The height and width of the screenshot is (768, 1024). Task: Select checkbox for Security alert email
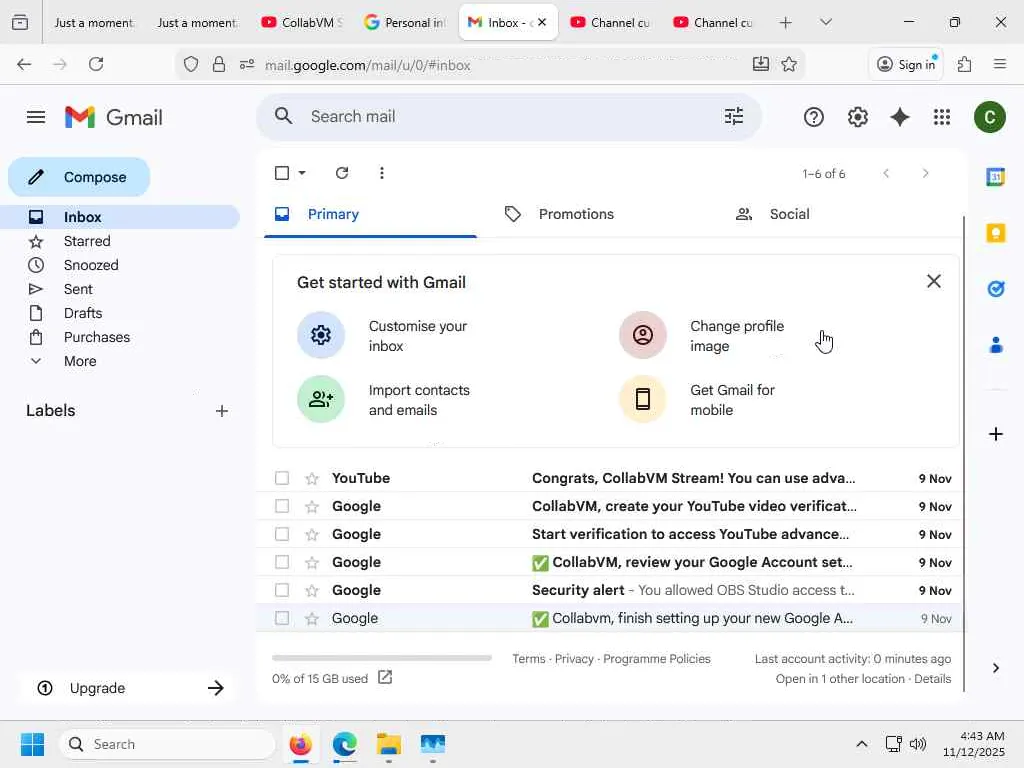click(282, 590)
